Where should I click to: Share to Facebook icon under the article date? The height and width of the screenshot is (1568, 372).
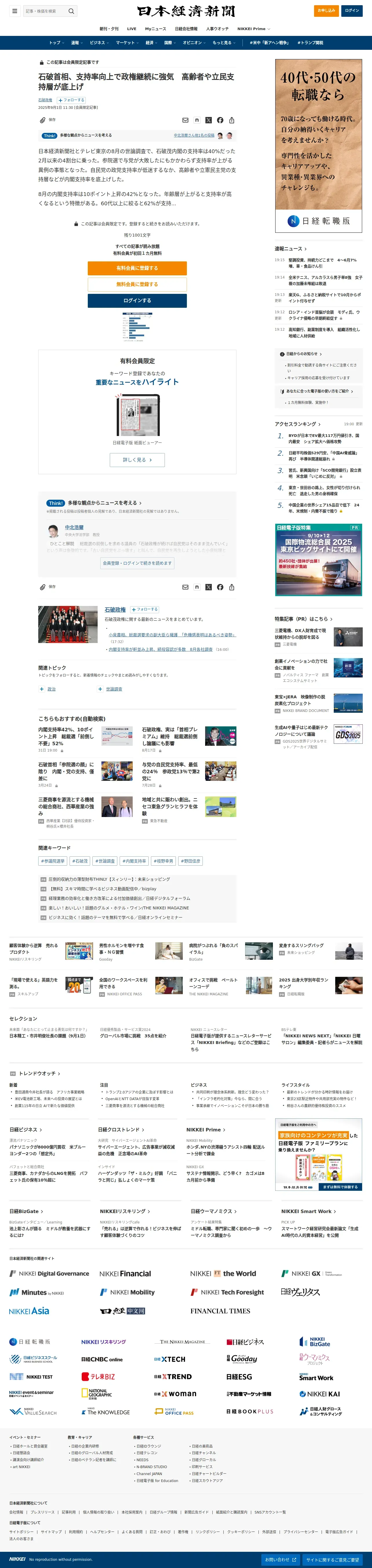coord(220,120)
